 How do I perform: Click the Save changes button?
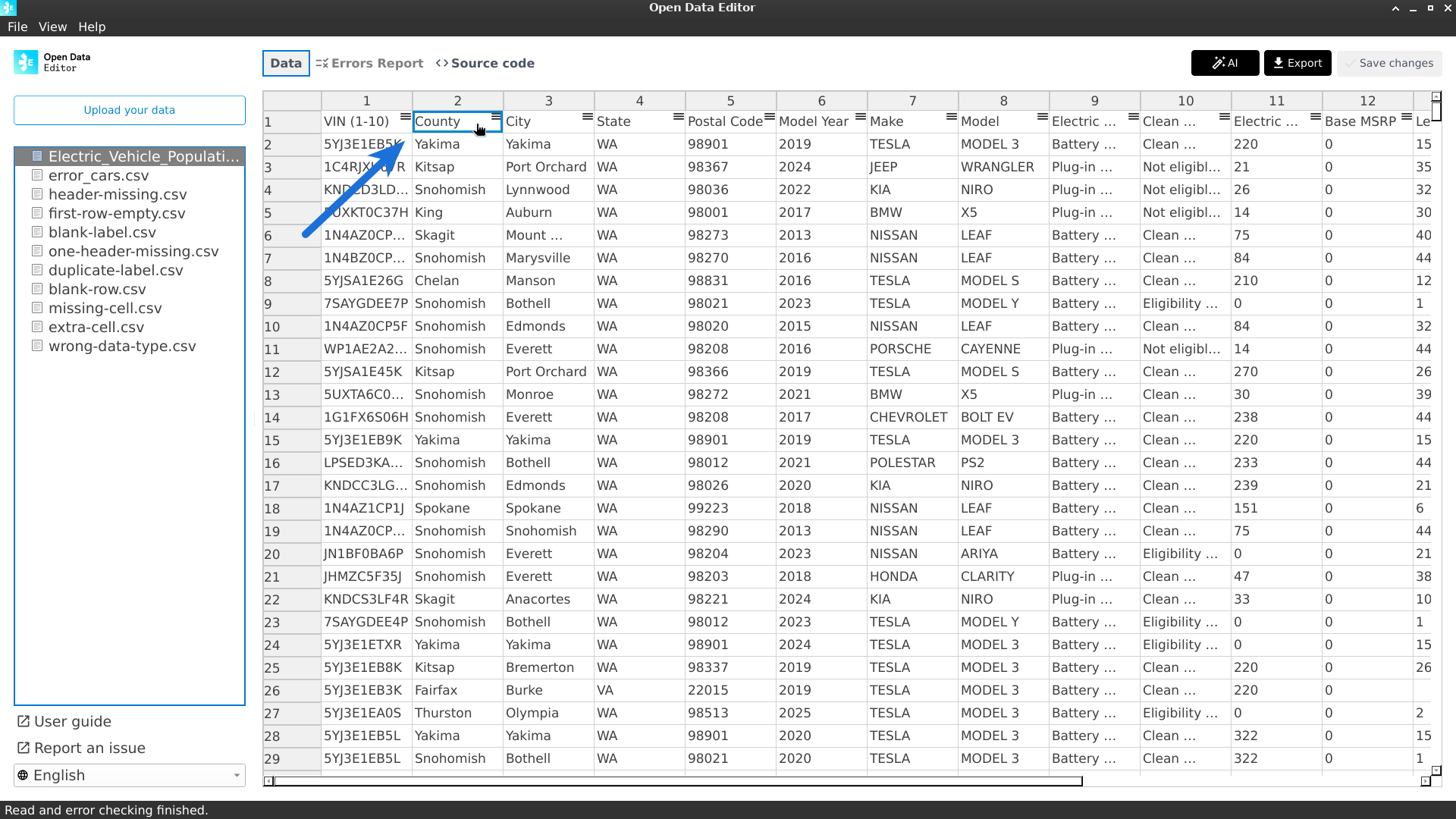pyautogui.click(x=1396, y=63)
